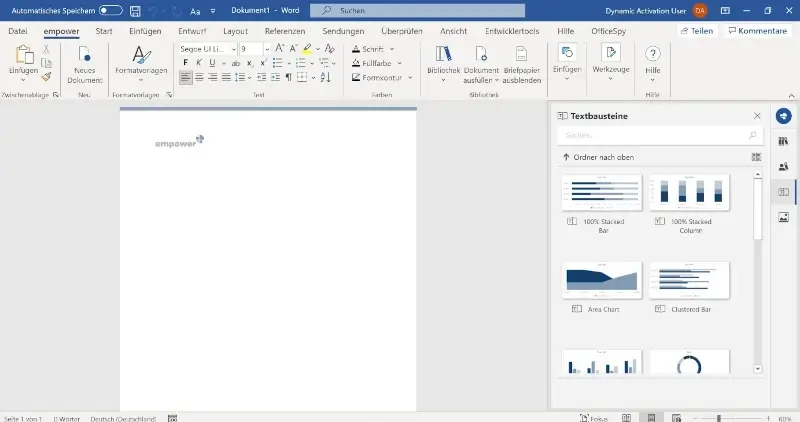This screenshot has width=800, height=422.
Task: Switch to the Entwicklertools tab
Action: (512, 31)
